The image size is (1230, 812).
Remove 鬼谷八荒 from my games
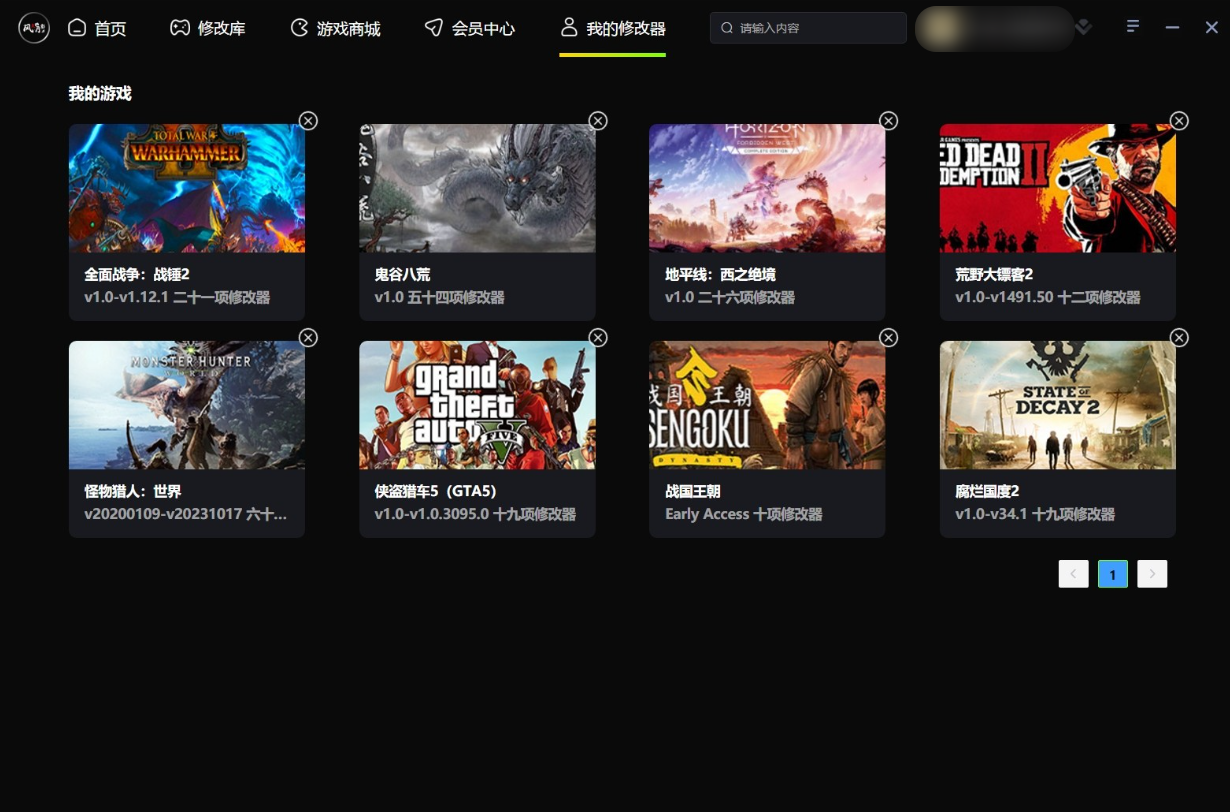(x=598, y=121)
